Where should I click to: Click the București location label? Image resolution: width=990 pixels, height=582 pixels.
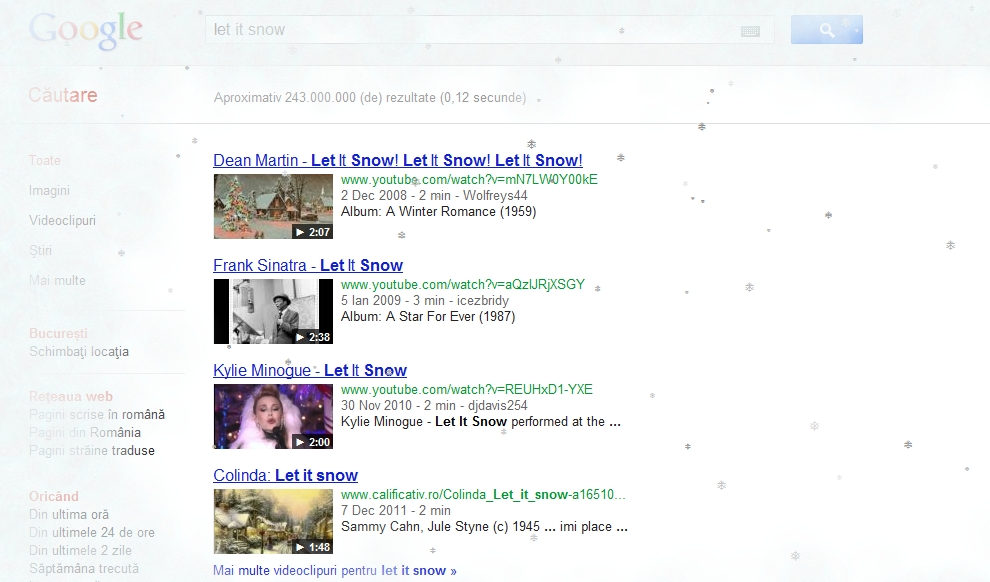(x=58, y=333)
